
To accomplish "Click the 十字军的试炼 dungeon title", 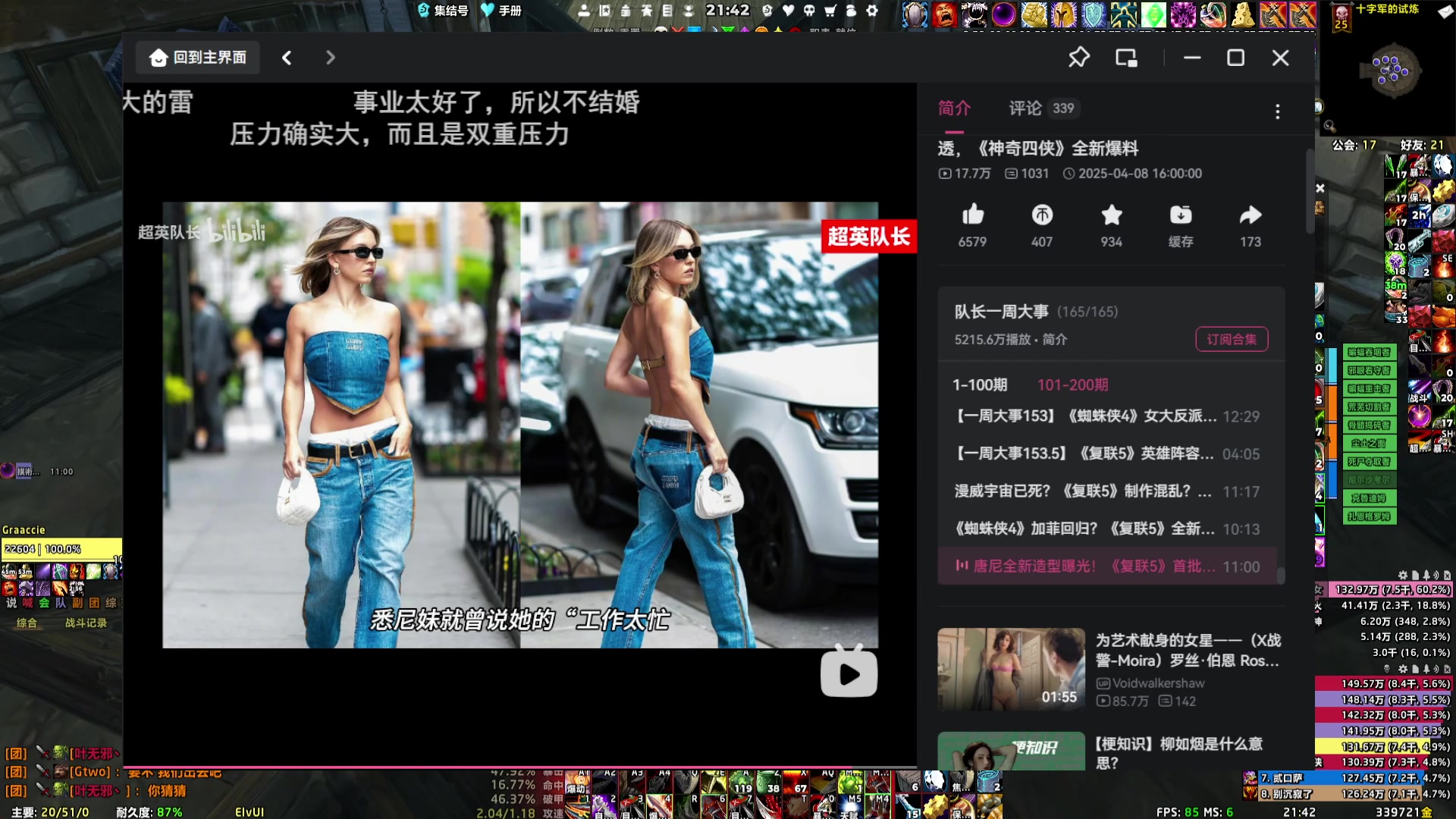I will click(1387, 9).
